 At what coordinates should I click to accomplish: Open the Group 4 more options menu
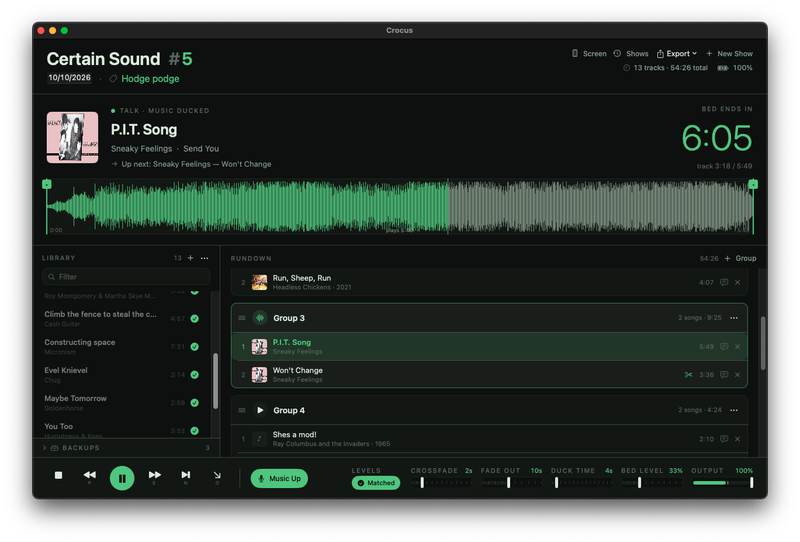[x=734, y=410]
